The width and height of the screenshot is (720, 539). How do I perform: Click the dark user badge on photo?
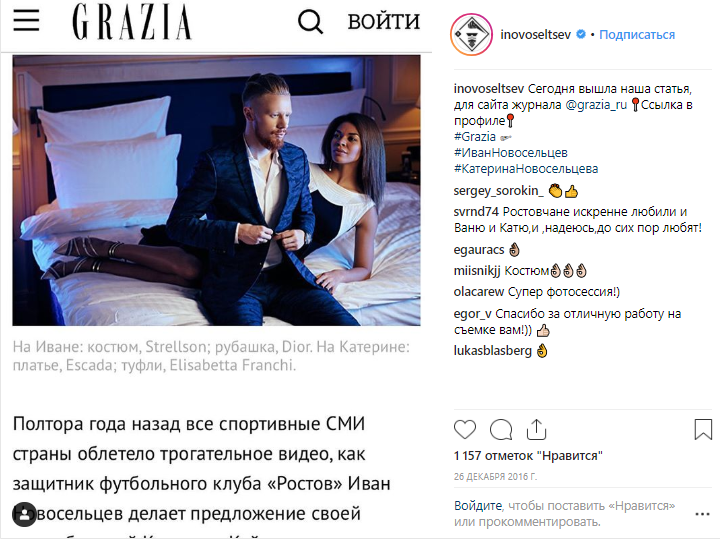click(24, 514)
